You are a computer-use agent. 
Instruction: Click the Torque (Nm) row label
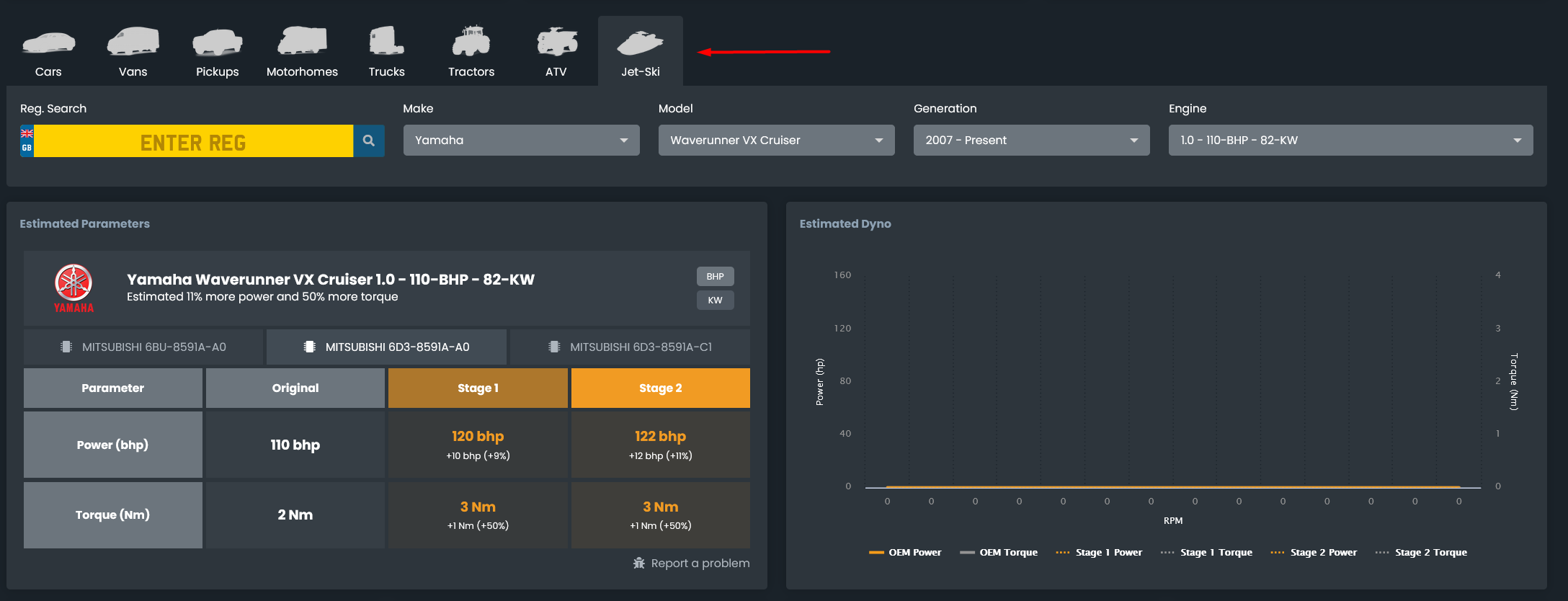tap(113, 515)
